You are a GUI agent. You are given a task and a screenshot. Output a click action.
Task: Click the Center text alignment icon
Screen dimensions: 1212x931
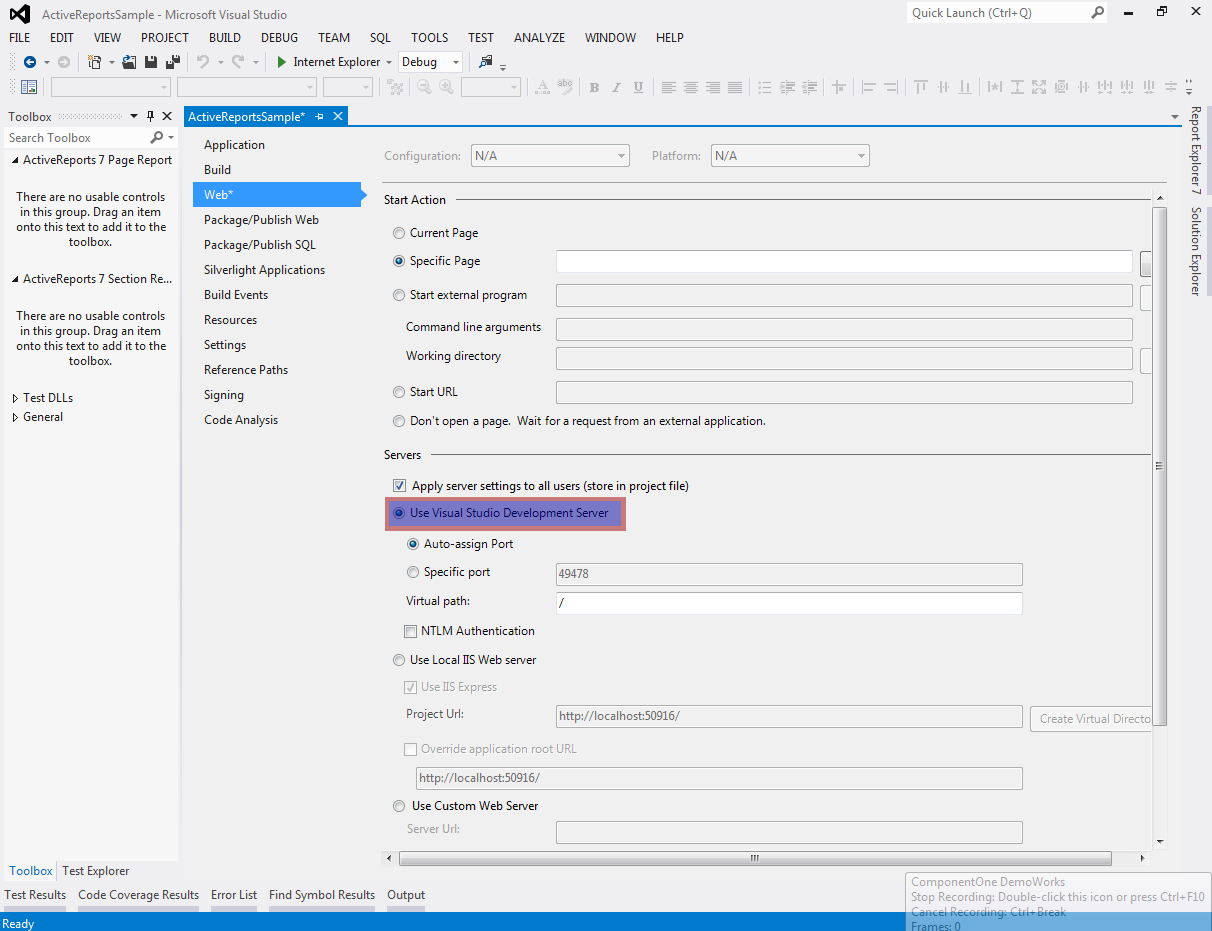(x=691, y=87)
